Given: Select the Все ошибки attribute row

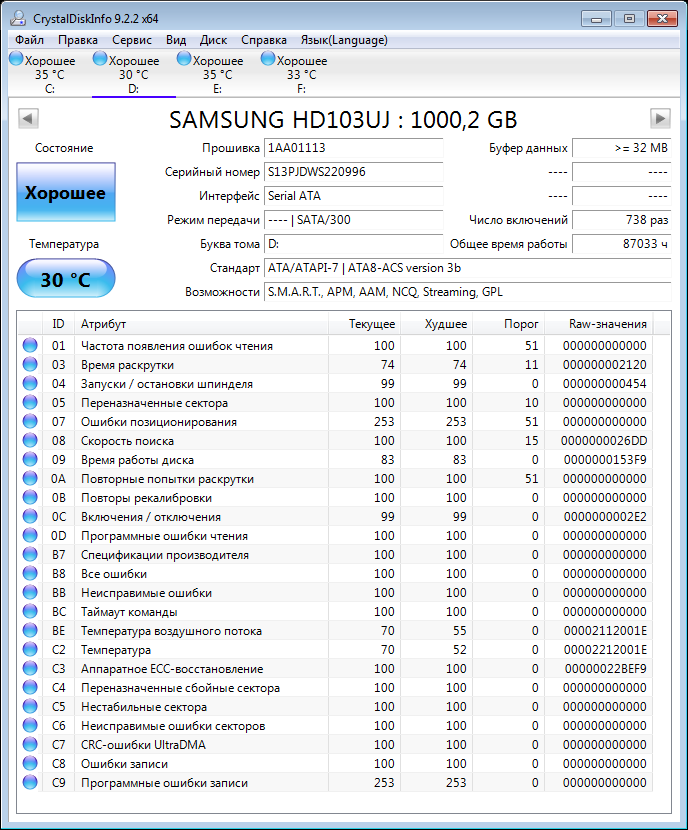Looking at the screenshot, I should 334,574.
